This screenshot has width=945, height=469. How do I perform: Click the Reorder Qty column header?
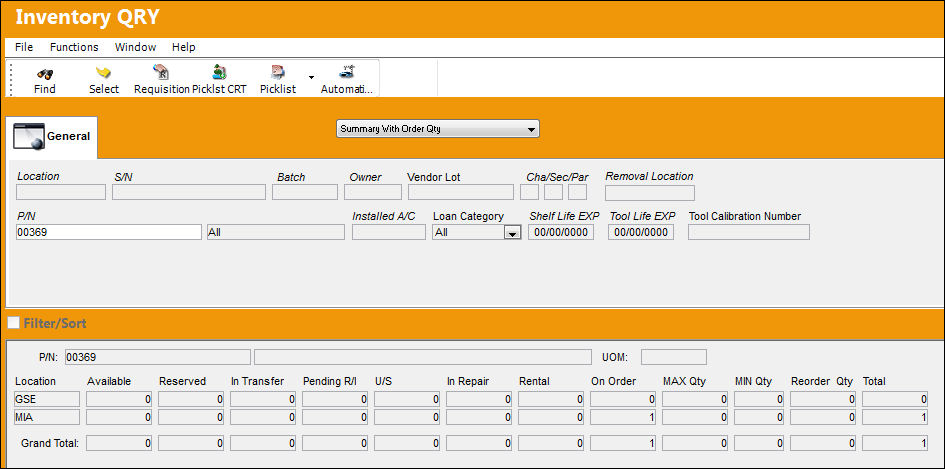click(822, 382)
